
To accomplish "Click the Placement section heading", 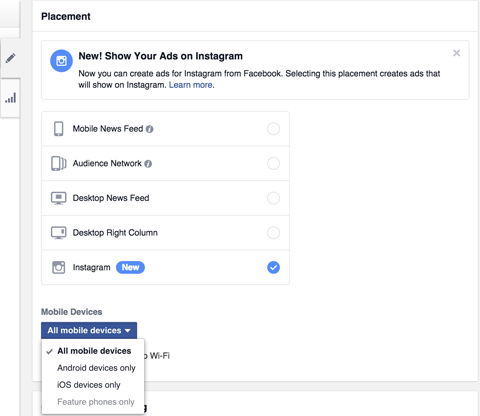I will [66, 16].
